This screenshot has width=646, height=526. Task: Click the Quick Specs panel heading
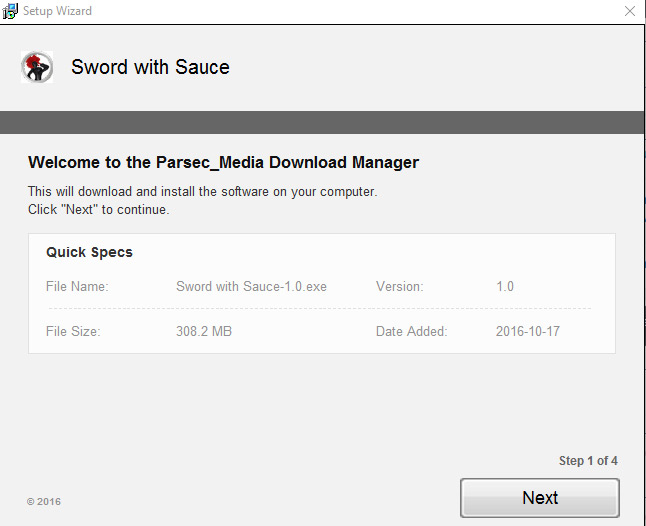89,252
